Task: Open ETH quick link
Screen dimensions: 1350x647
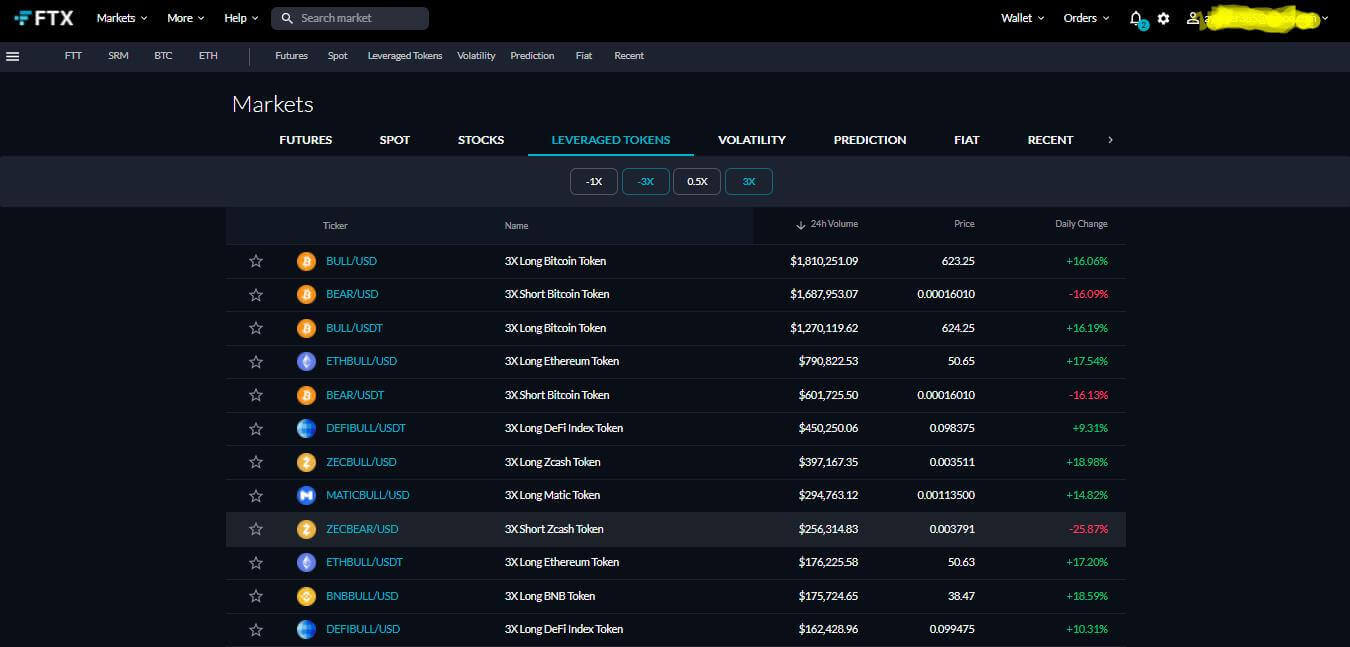Action: [x=208, y=56]
